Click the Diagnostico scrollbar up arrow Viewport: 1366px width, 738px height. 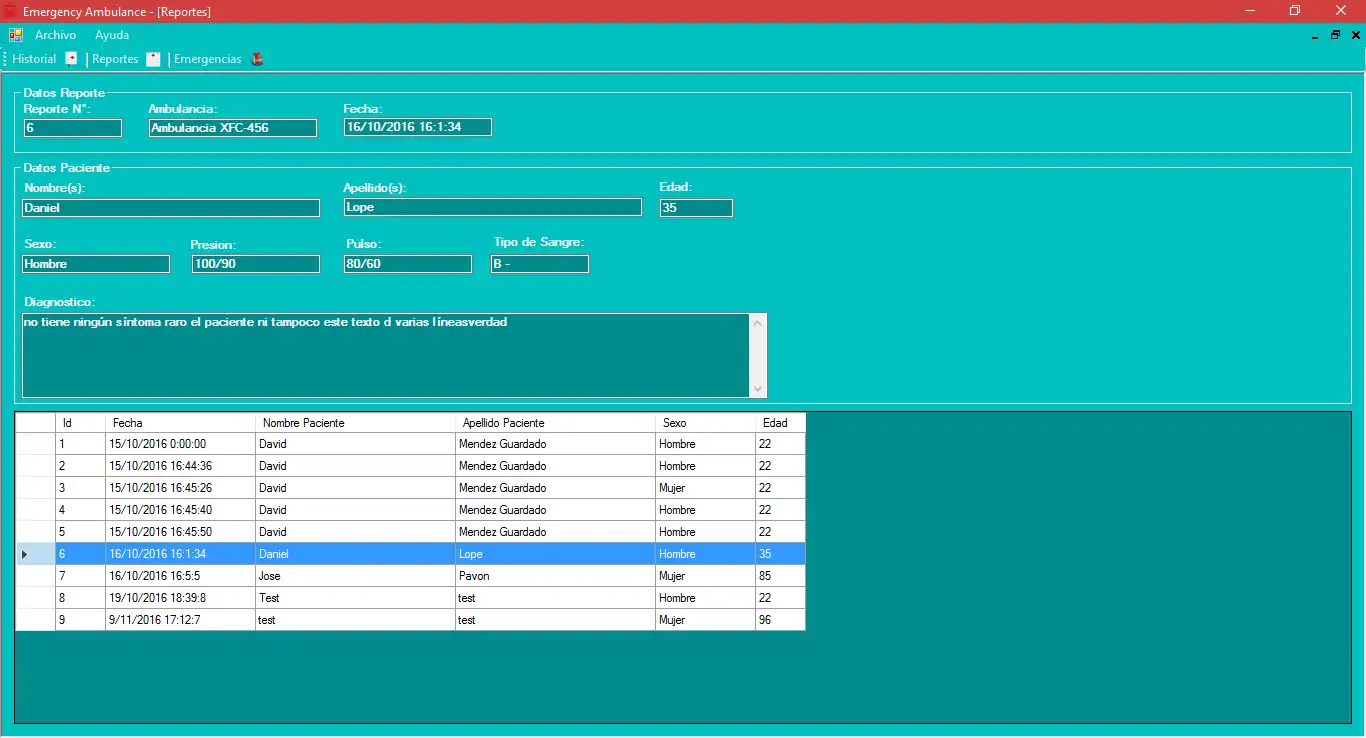coord(758,323)
